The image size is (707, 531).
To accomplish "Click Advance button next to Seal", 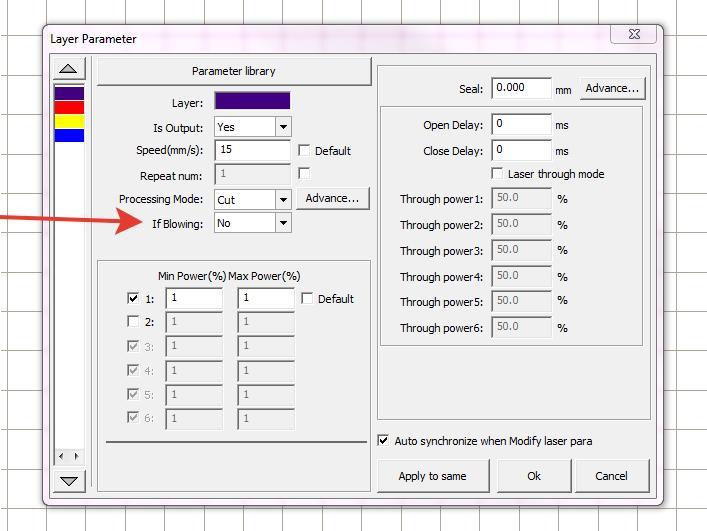I will [611, 88].
